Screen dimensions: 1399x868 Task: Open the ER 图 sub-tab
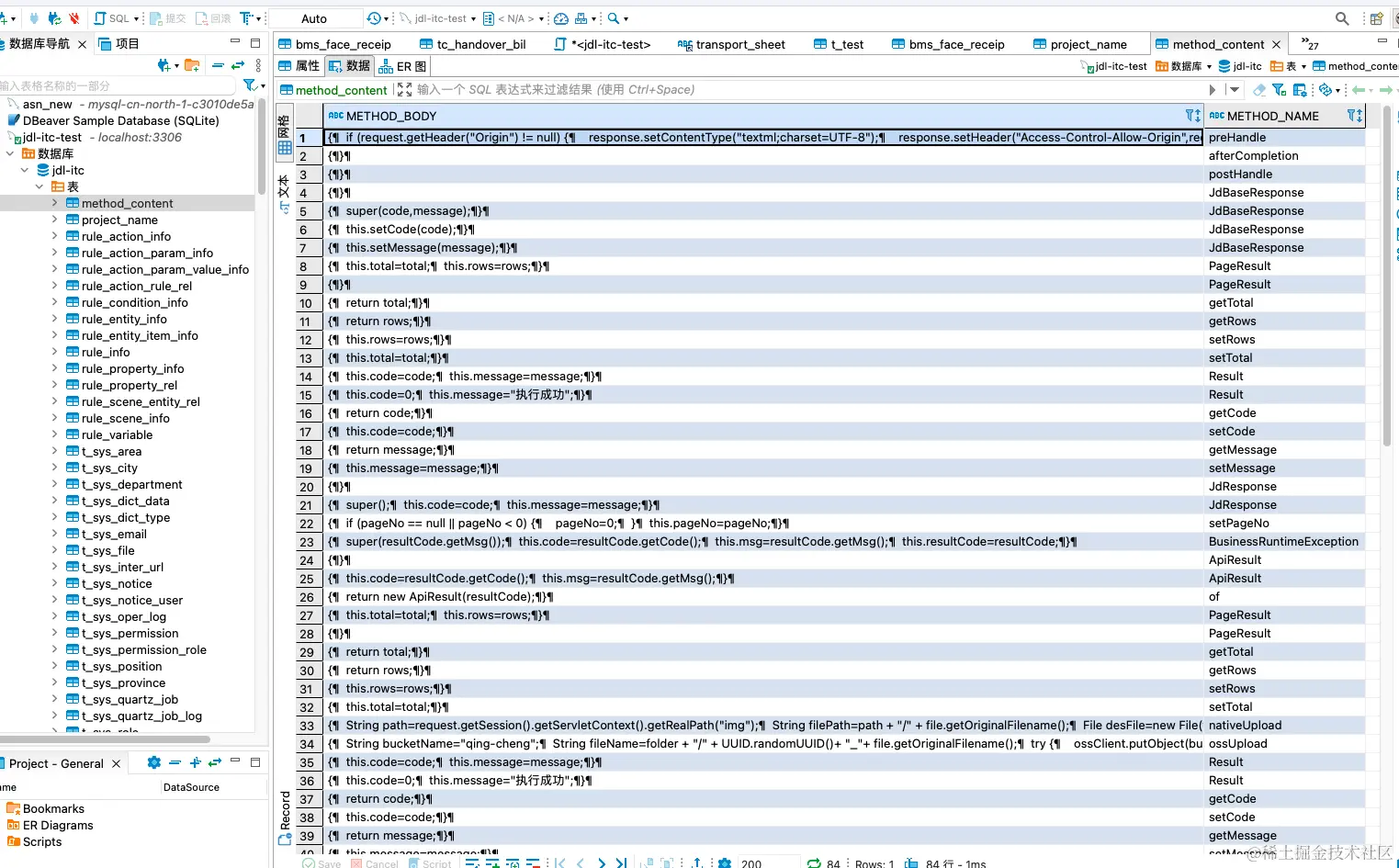[403, 66]
